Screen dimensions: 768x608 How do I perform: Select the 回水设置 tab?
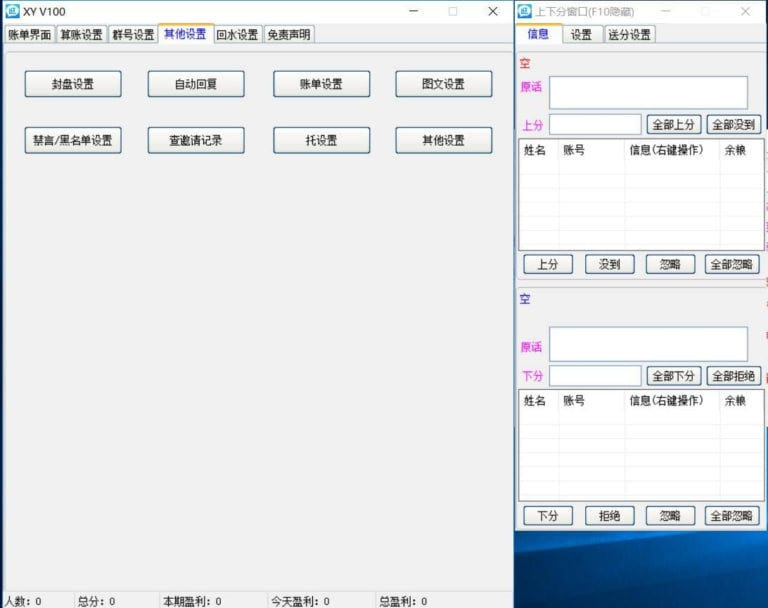[237, 34]
